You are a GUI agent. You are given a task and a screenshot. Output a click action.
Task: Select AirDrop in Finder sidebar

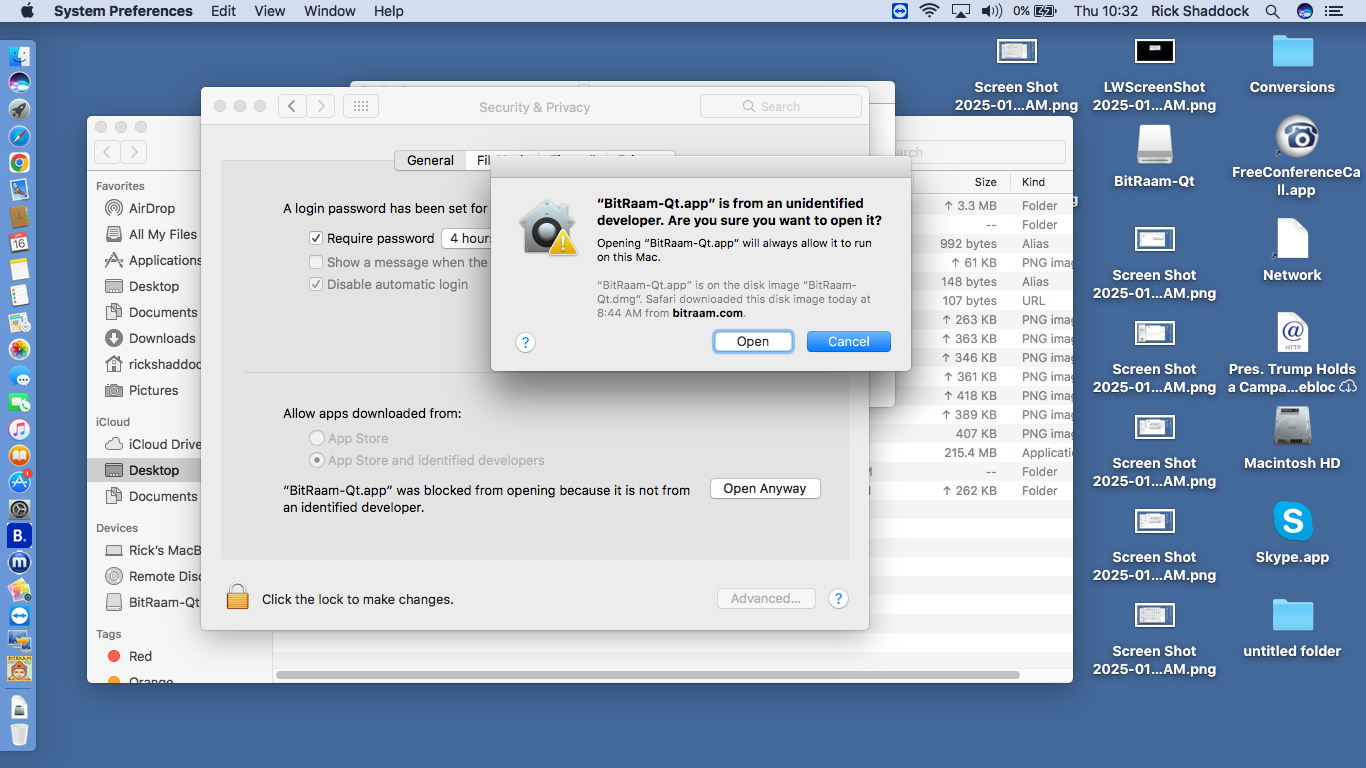point(152,208)
